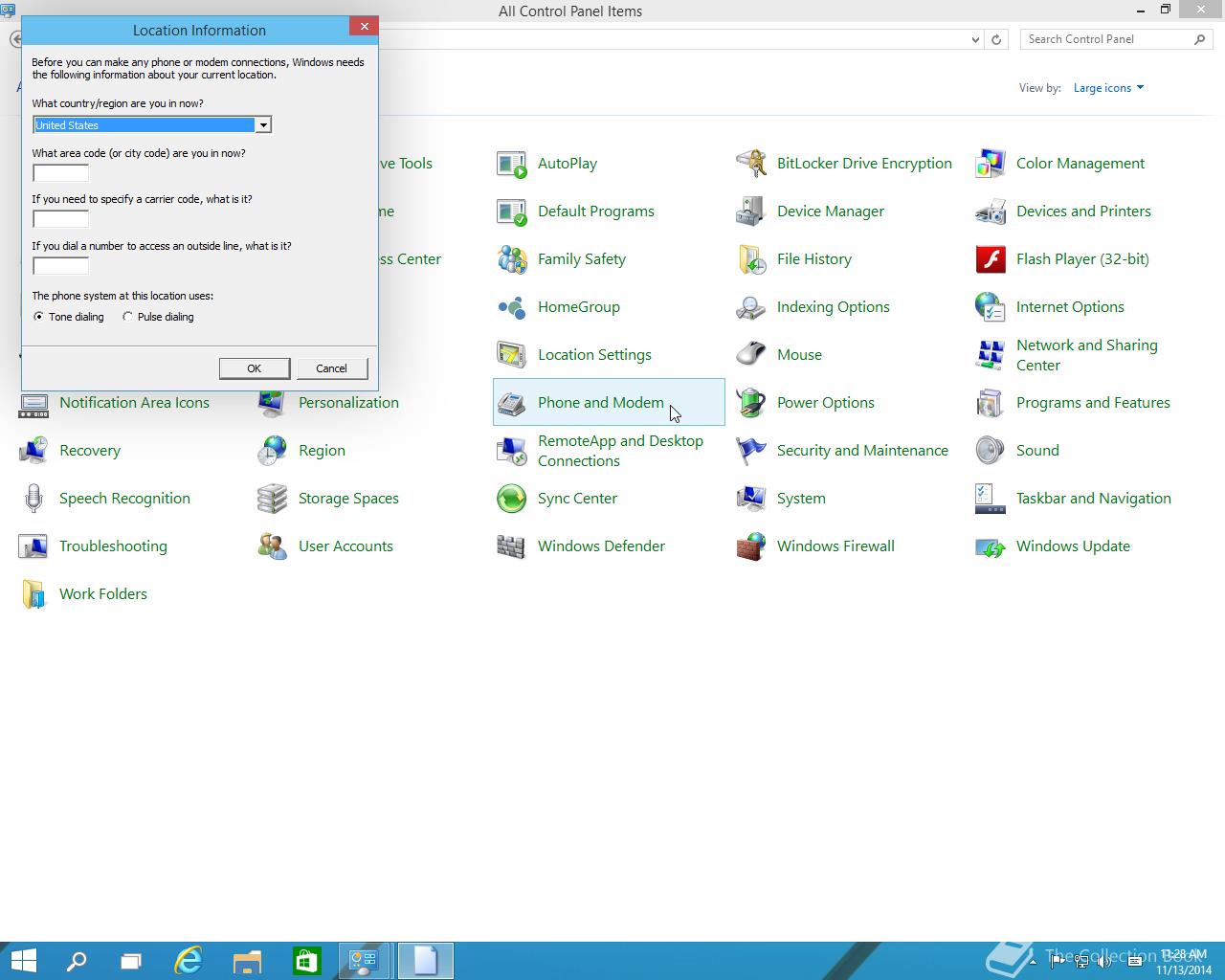Expand the address bar history dropdown
Image resolution: width=1225 pixels, height=980 pixels.
975,39
